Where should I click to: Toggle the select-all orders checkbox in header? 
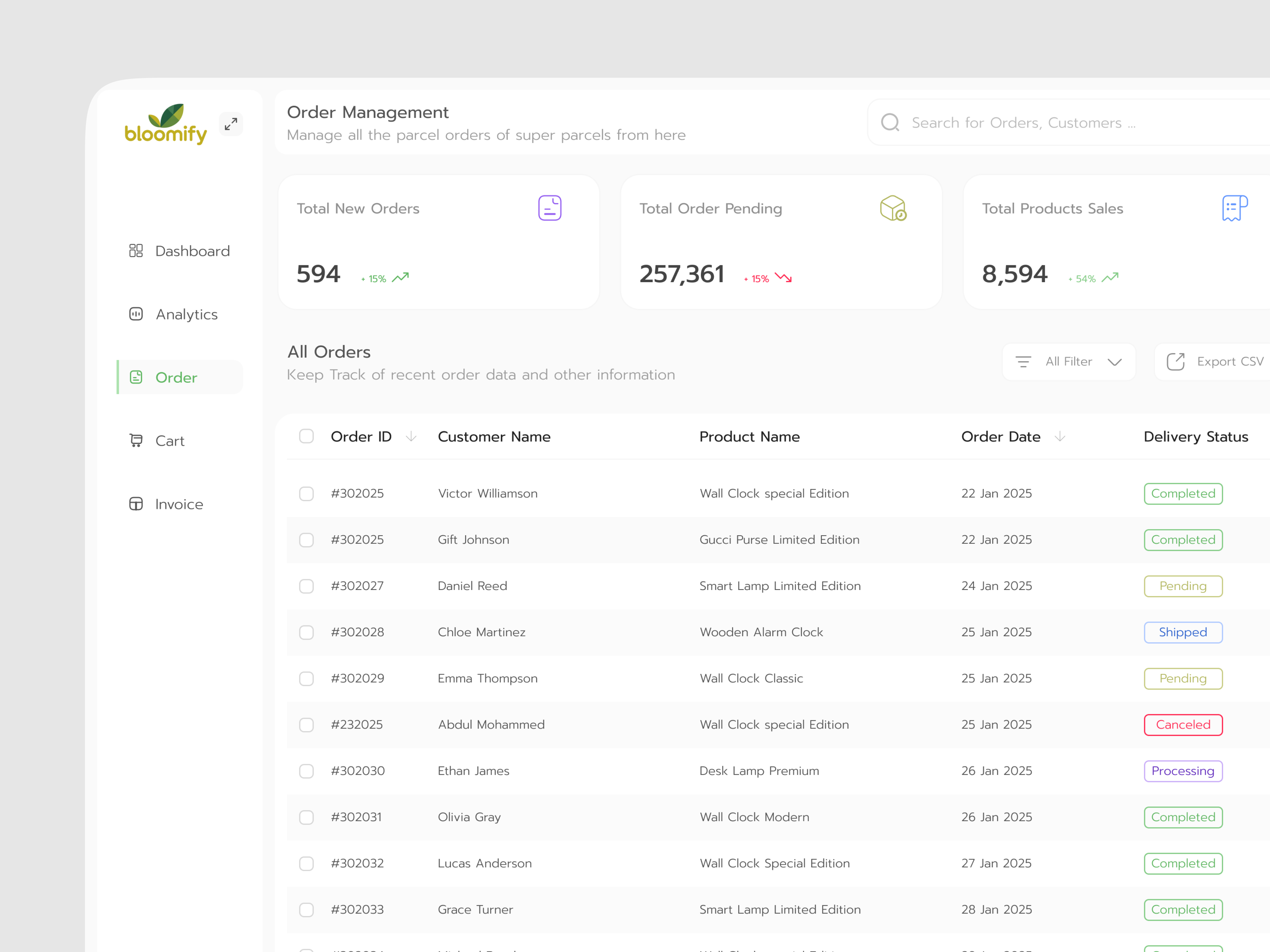(307, 436)
